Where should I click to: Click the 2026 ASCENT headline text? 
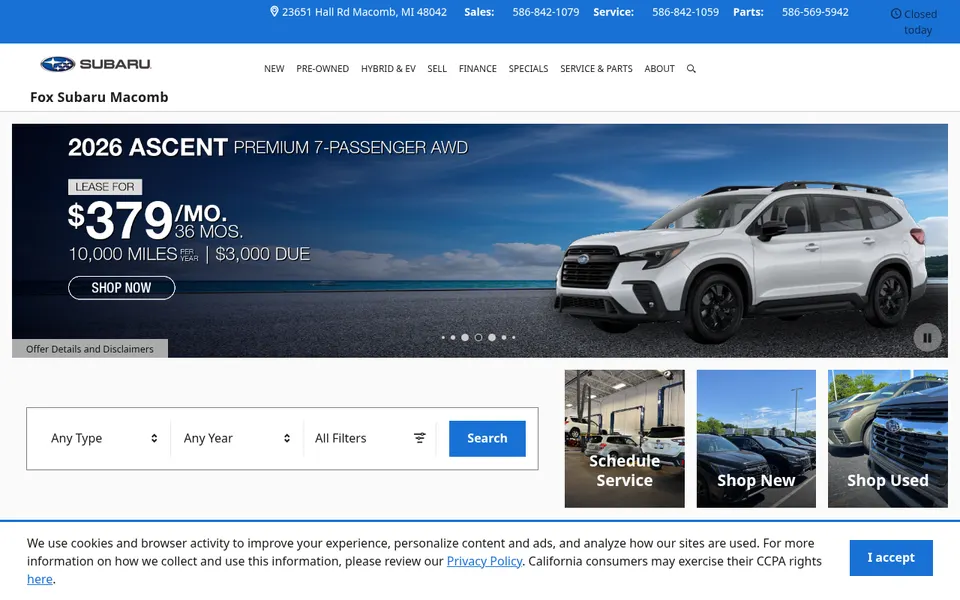pyautogui.click(x=148, y=148)
